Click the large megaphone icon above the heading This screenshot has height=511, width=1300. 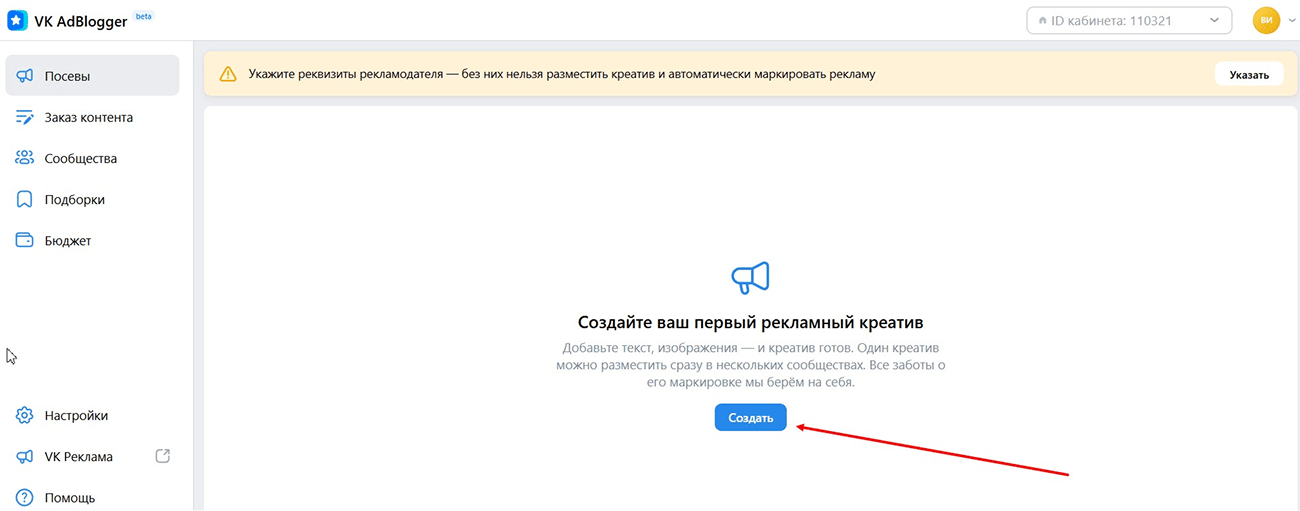tap(750, 278)
